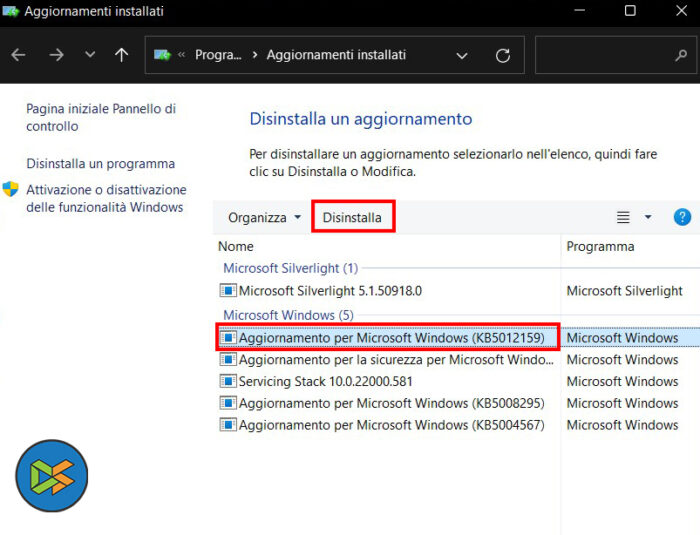Maximize the Aggiornamenti installati window
Image resolution: width=700 pixels, height=535 pixels.
[x=630, y=10]
